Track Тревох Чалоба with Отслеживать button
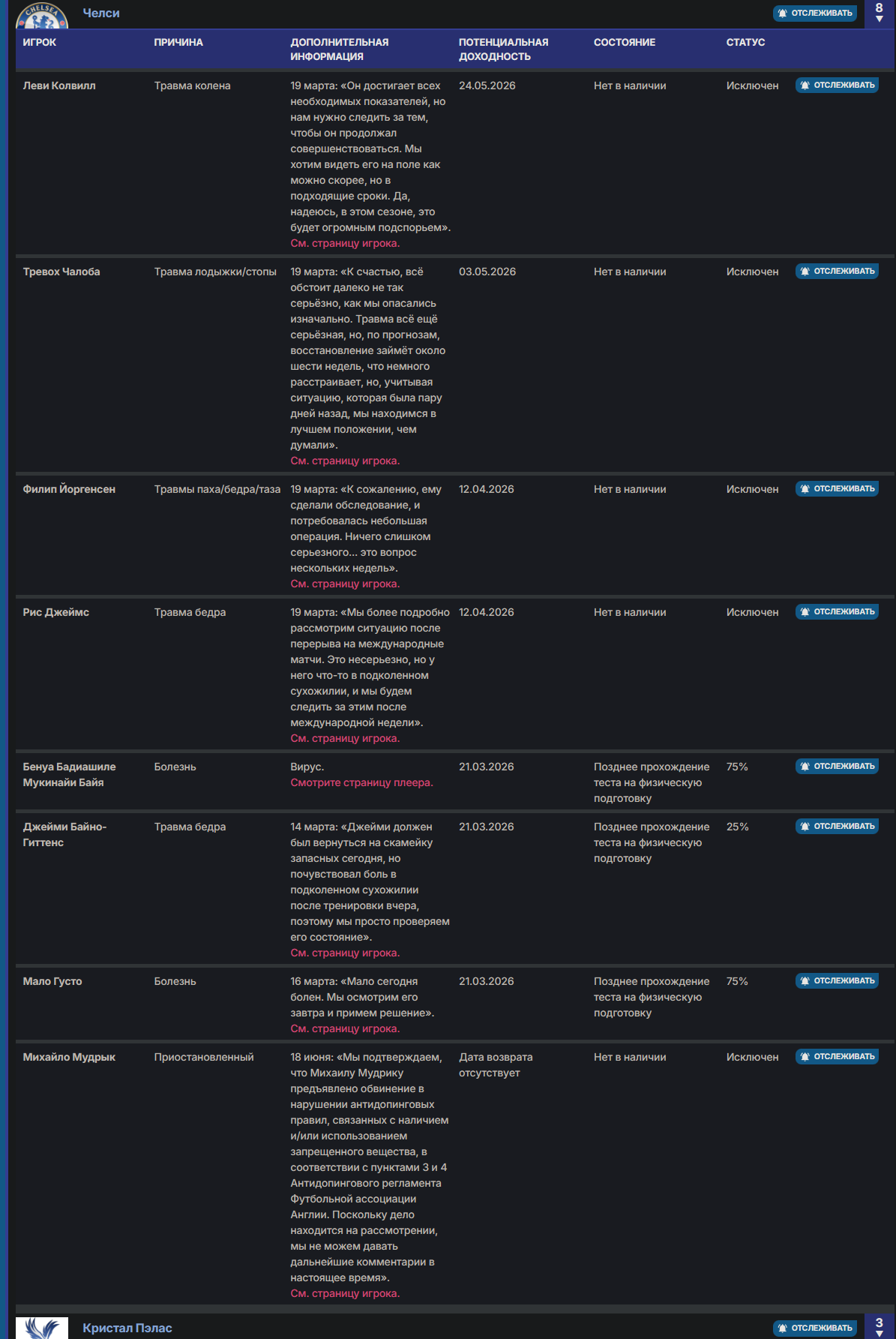896x1339 pixels. click(x=837, y=272)
